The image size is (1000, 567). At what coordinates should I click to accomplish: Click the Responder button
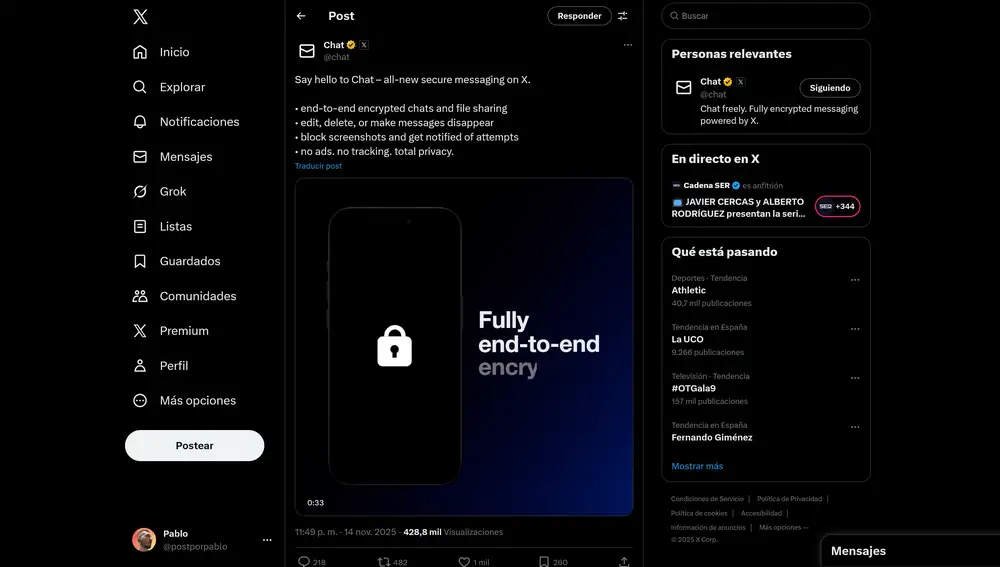point(579,16)
